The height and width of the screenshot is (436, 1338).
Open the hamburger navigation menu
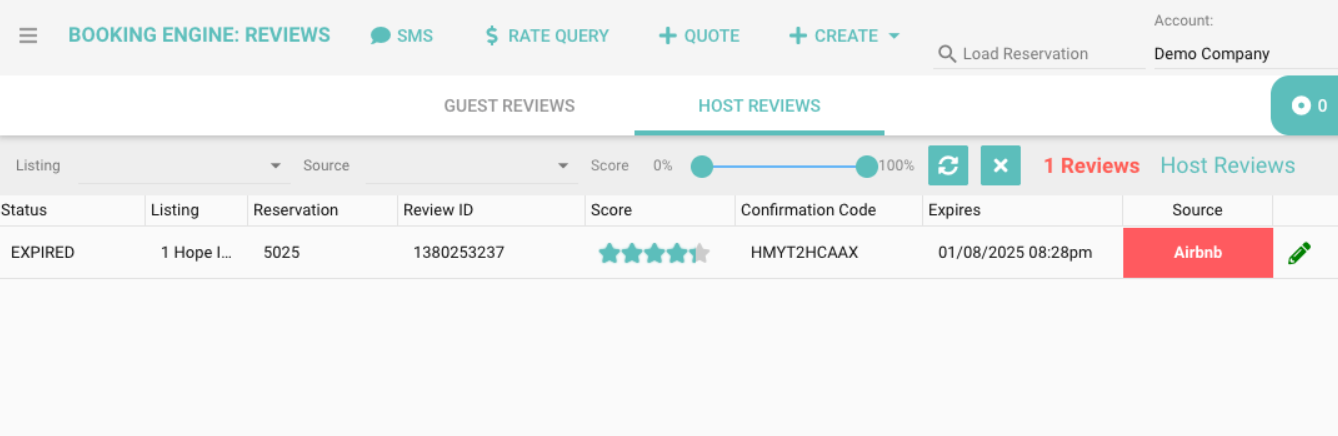(x=28, y=36)
